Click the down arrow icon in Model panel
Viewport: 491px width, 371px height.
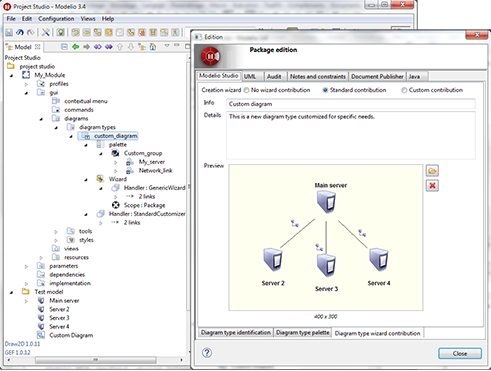[x=131, y=47]
